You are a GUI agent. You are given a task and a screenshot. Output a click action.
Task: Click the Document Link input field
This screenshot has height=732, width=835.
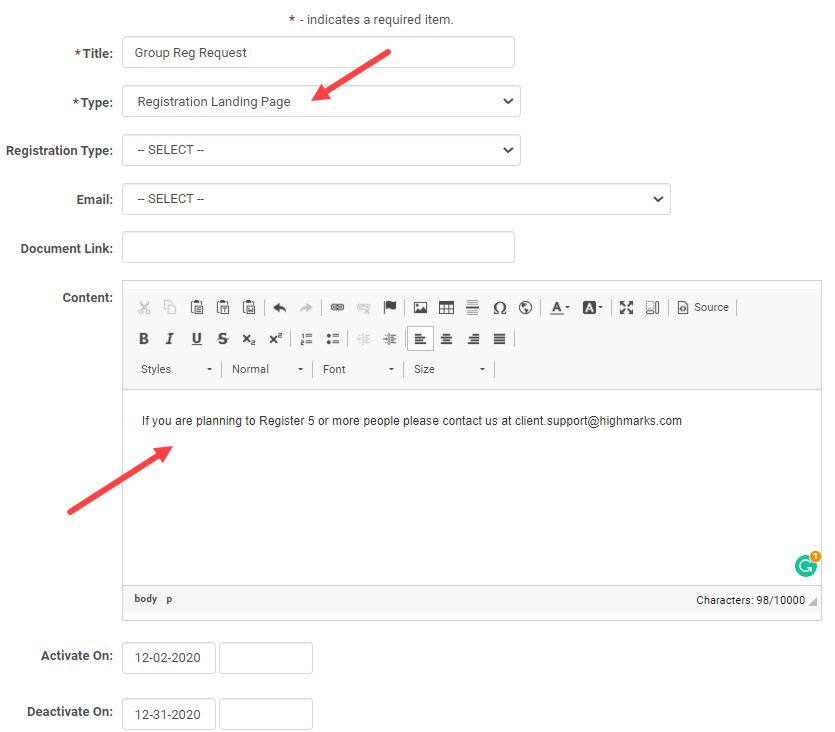318,248
